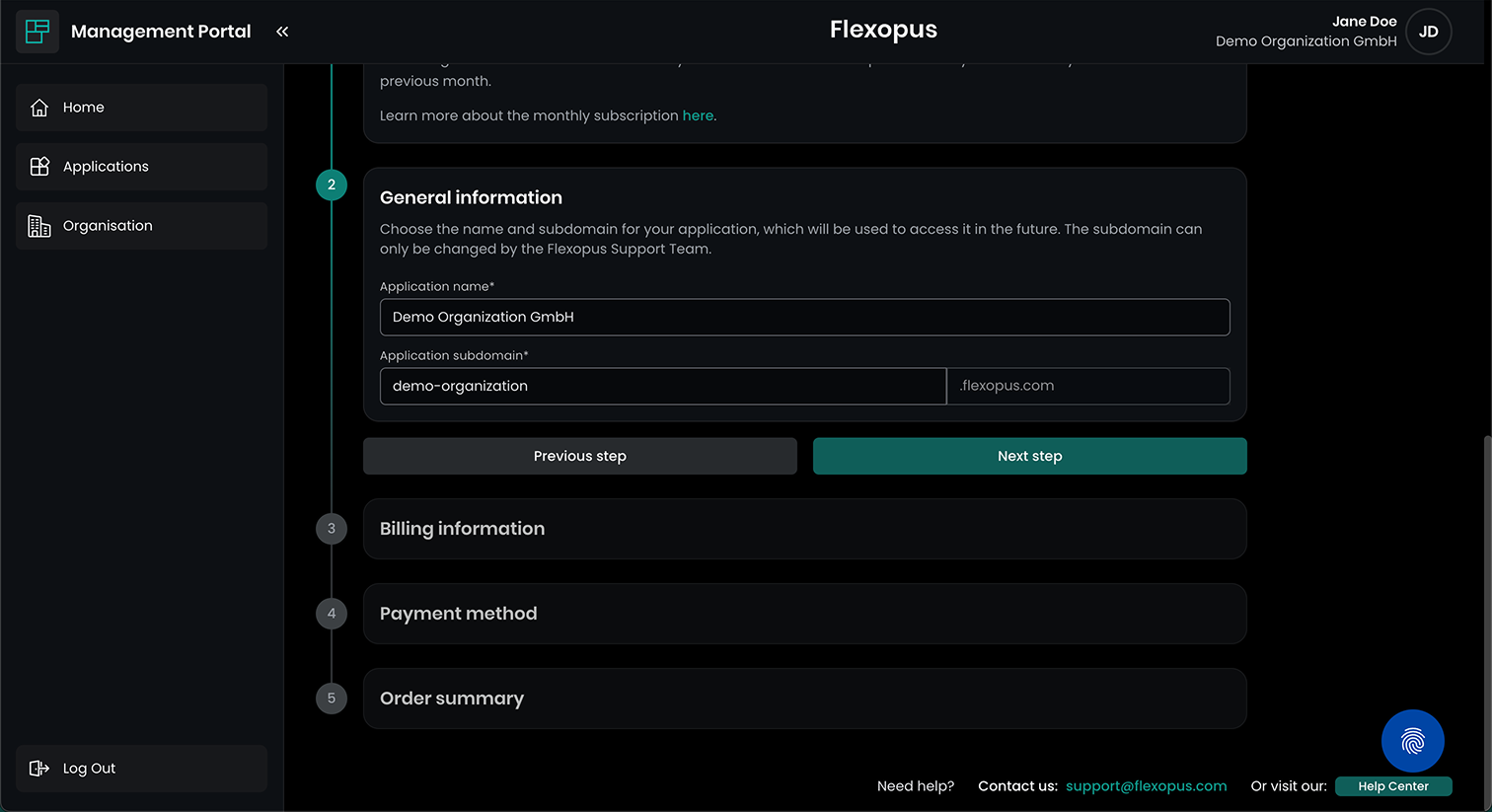This screenshot has height=812, width=1492.
Task: Expand the Billing information section
Action: tap(804, 529)
